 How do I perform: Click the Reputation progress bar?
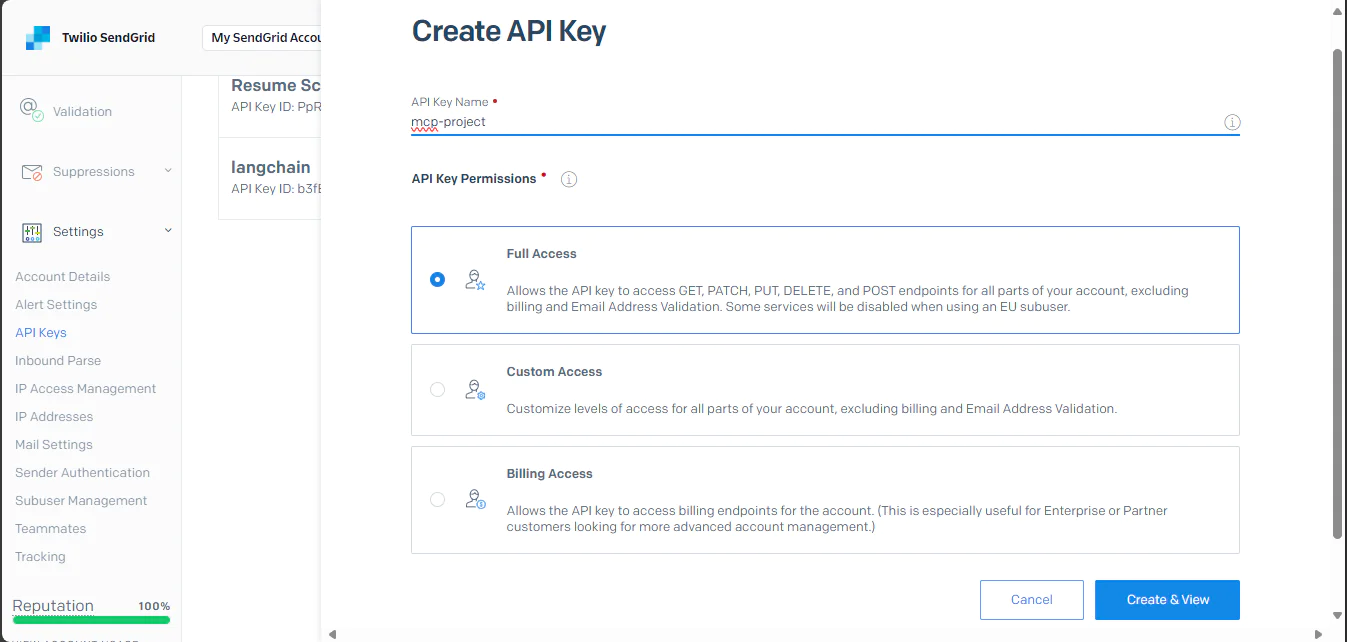(90, 620)
